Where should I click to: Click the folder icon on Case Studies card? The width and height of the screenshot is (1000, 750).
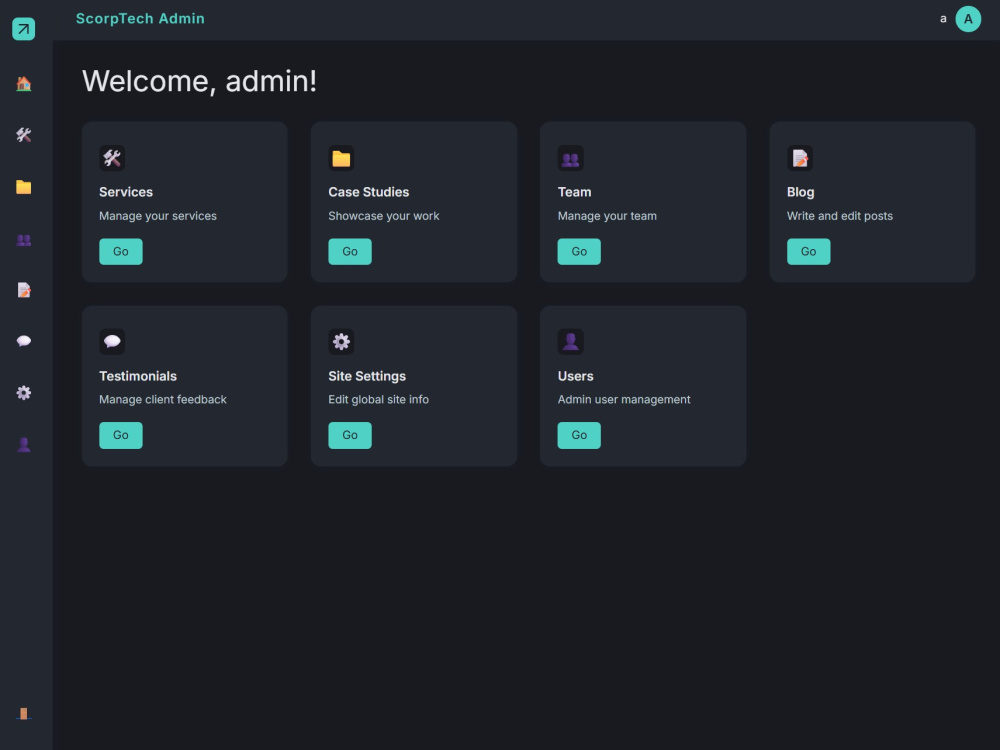(341, 158)
